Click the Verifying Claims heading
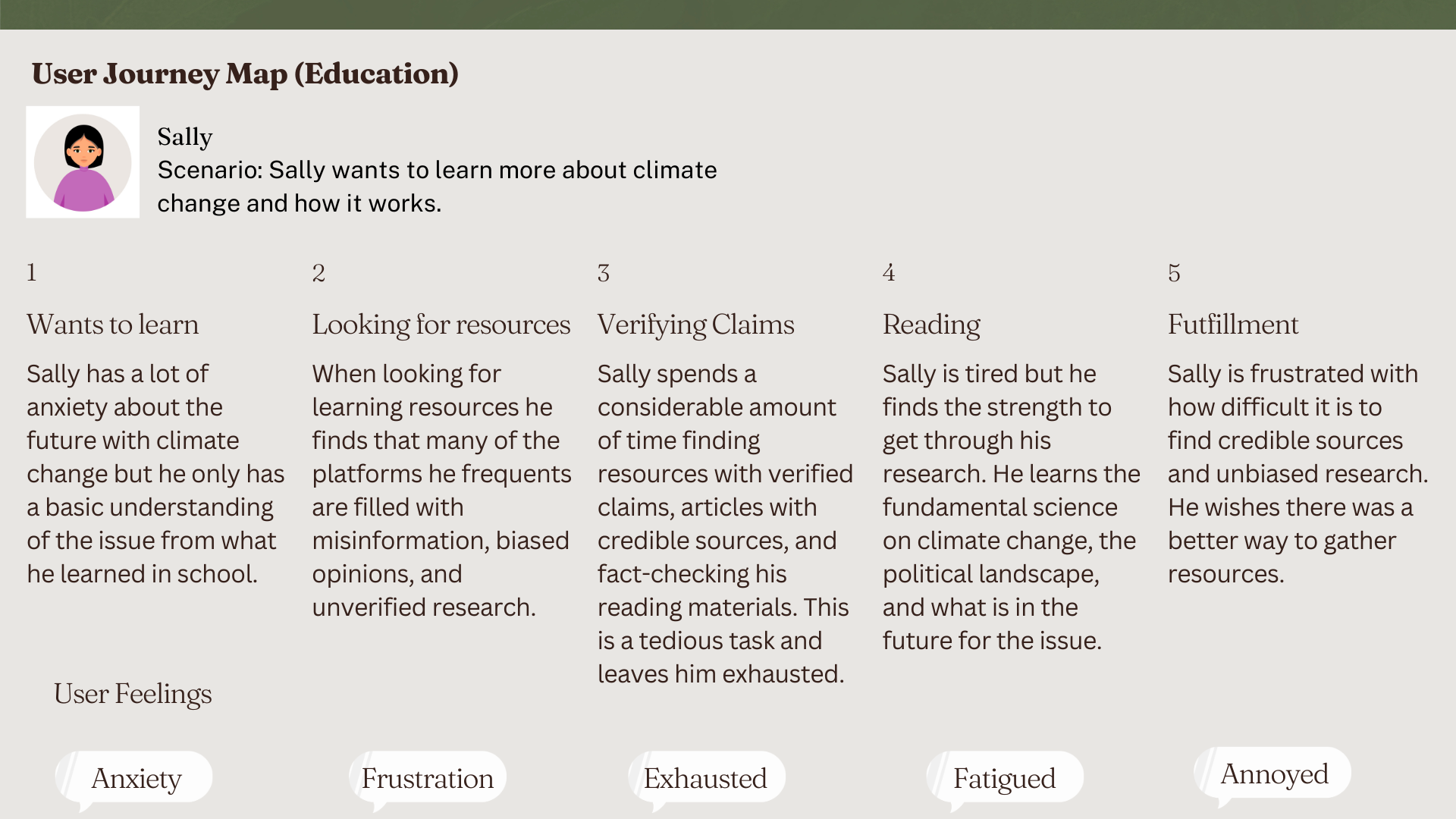Screen dimensions: 1456x819 click(696, 325)
